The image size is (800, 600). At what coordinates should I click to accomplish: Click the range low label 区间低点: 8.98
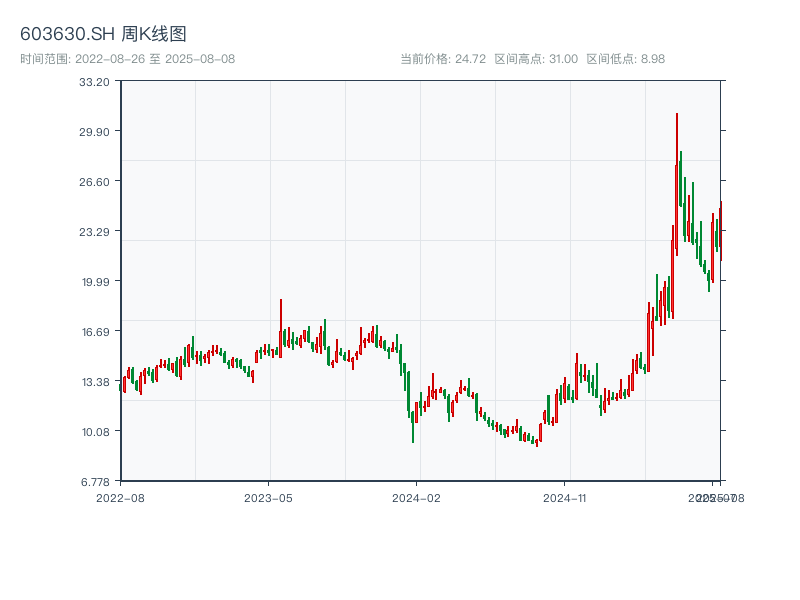tap(626, 59)
